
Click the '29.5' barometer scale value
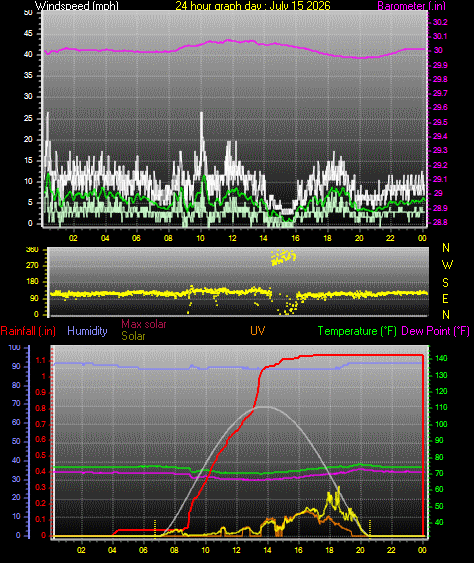440,122
